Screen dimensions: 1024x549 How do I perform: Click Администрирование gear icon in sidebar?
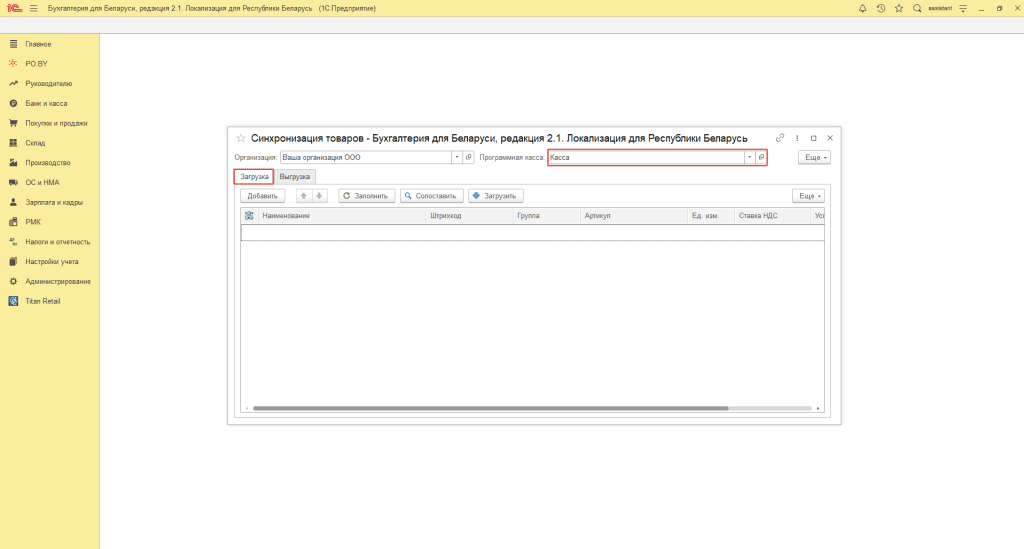tap(13, 281)
